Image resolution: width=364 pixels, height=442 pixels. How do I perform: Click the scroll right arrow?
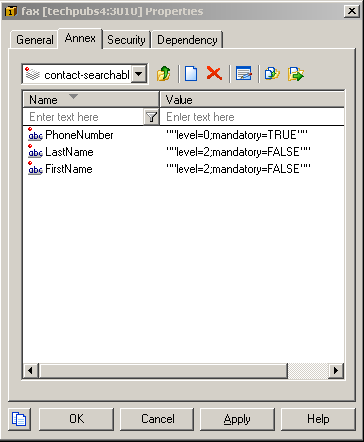tap(336, 370)
